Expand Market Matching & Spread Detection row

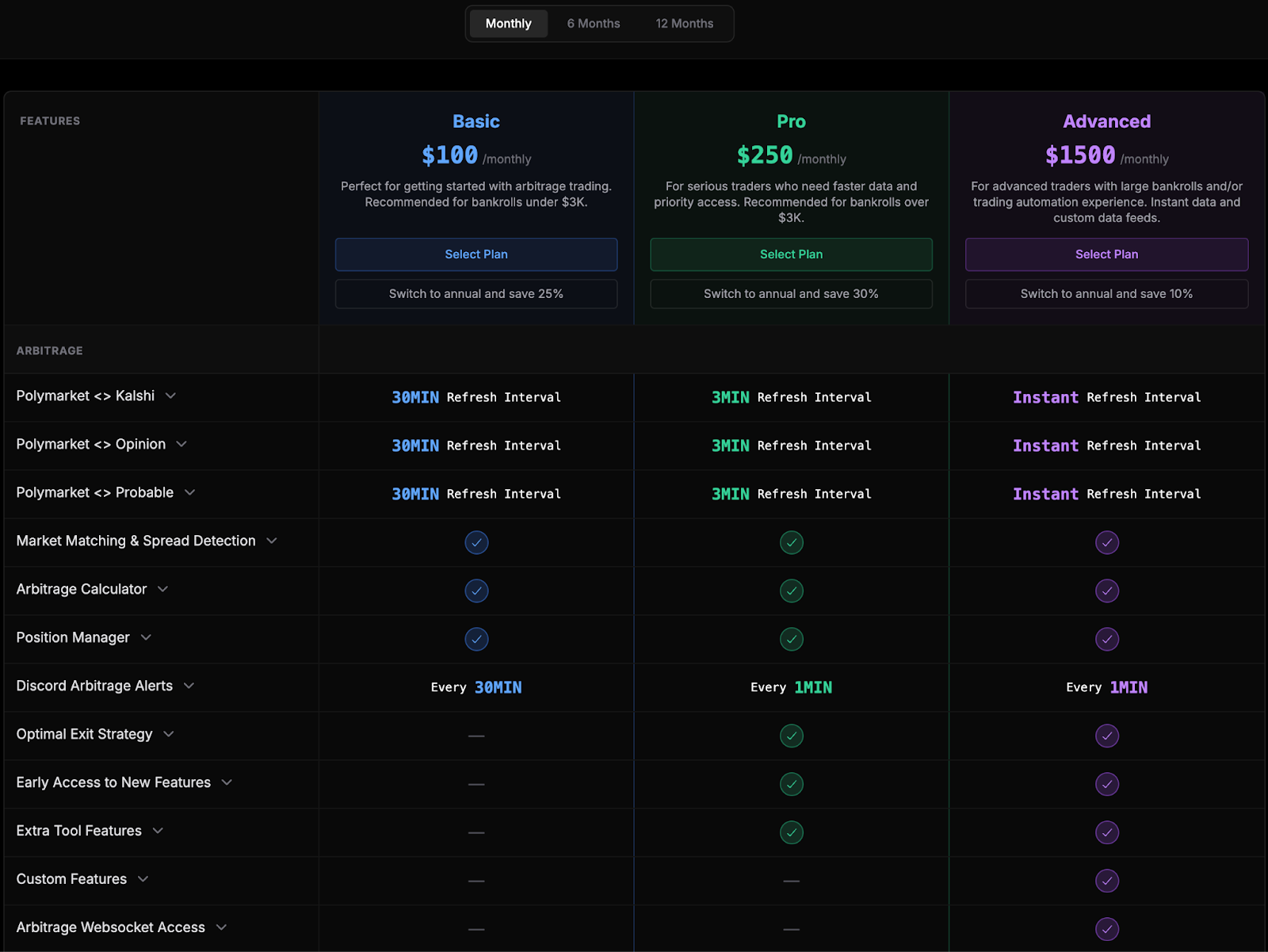pyautogui.click(x=272, y=541)
